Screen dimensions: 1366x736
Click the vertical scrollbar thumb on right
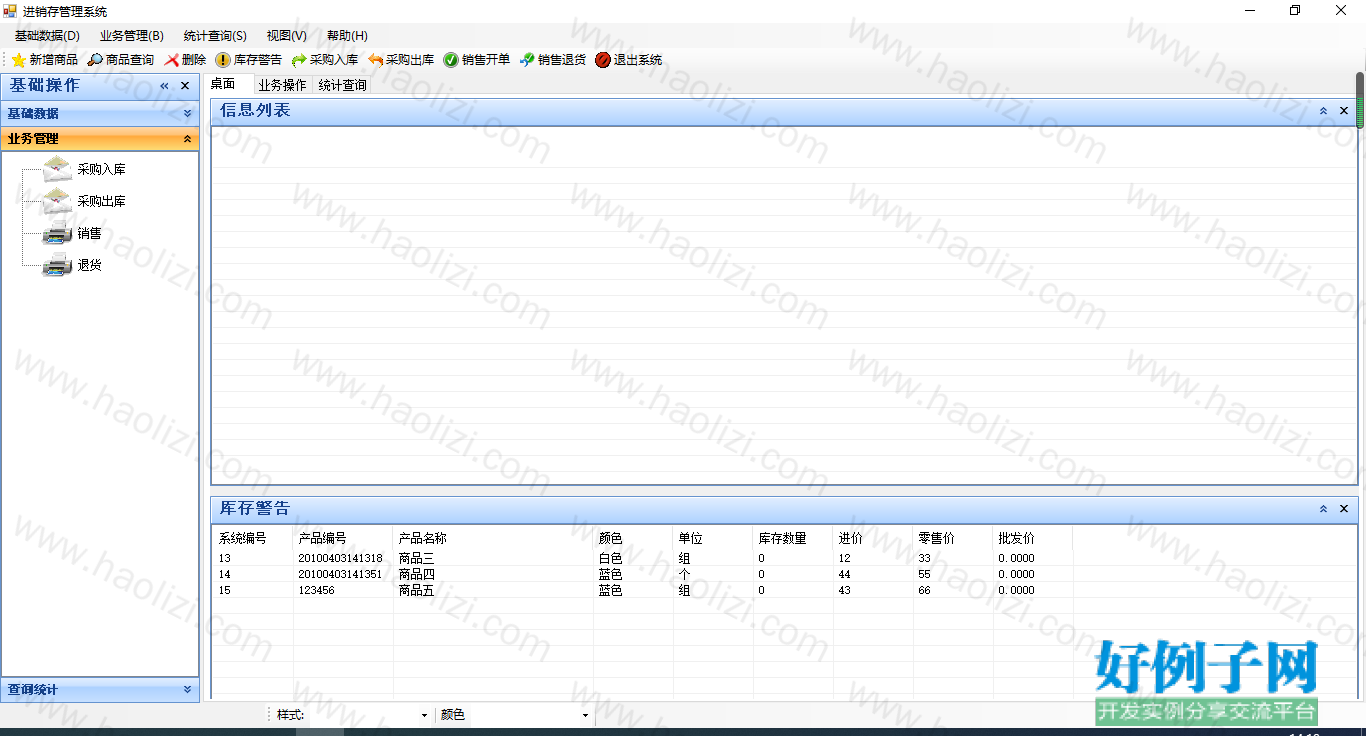(x=1360, y=100)
